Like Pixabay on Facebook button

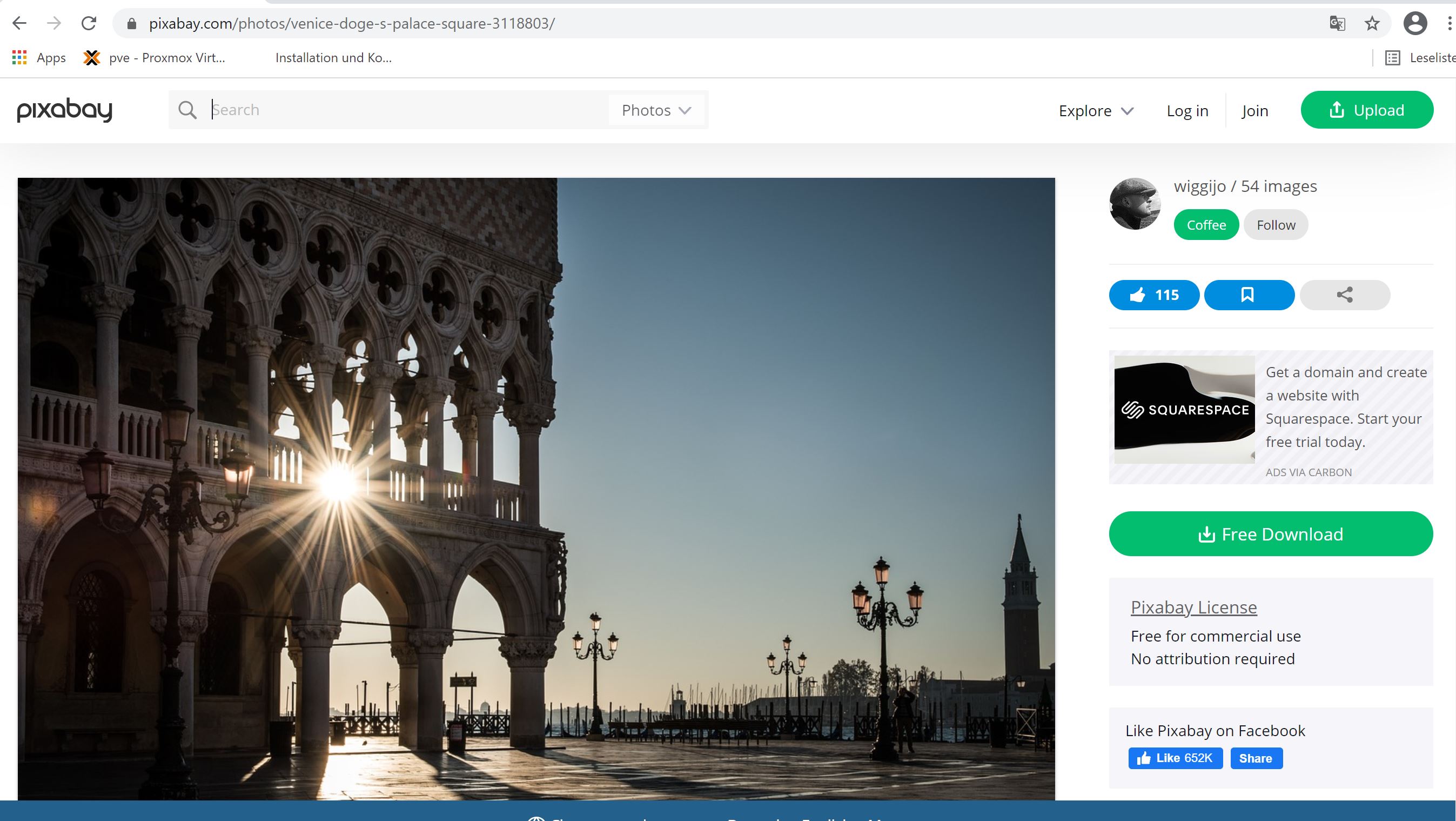(x=1176, y=758)
